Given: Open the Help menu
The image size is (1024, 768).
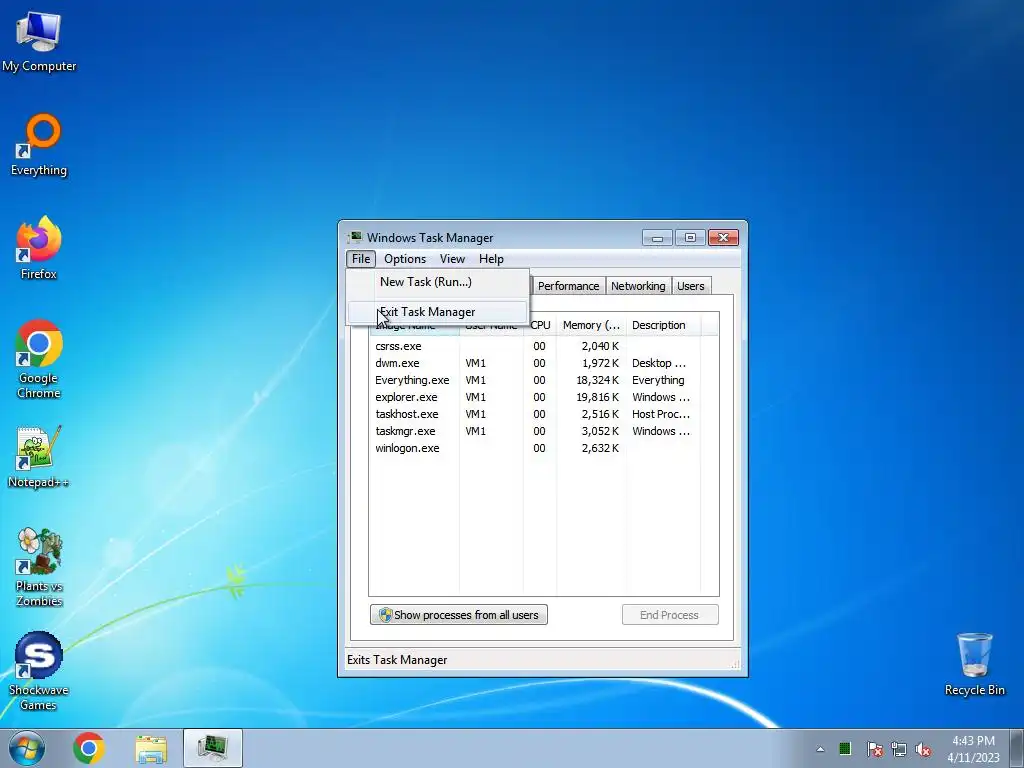Looking at the screenshot, I should click(x=491, y=259).
